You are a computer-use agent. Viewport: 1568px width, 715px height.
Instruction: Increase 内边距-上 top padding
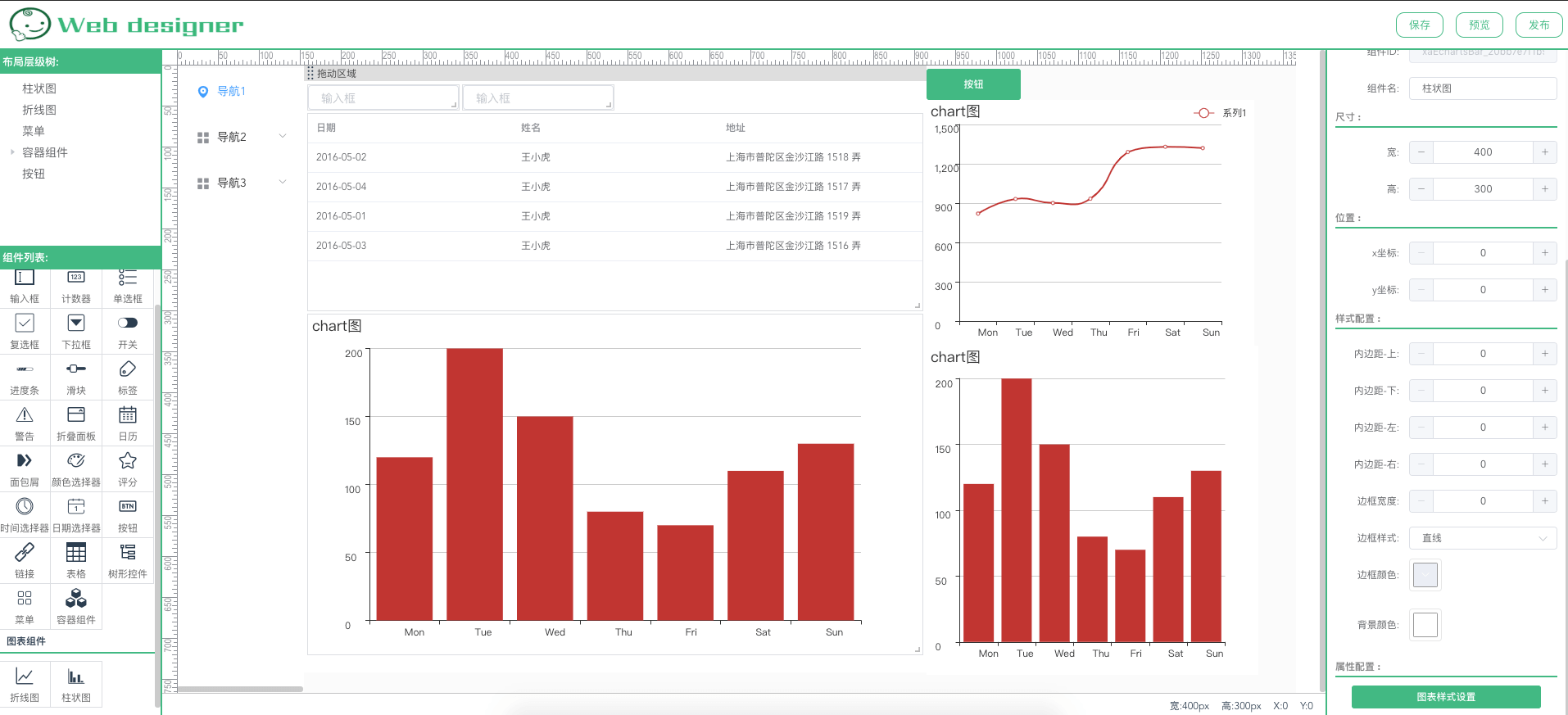tap(1545, 354)
